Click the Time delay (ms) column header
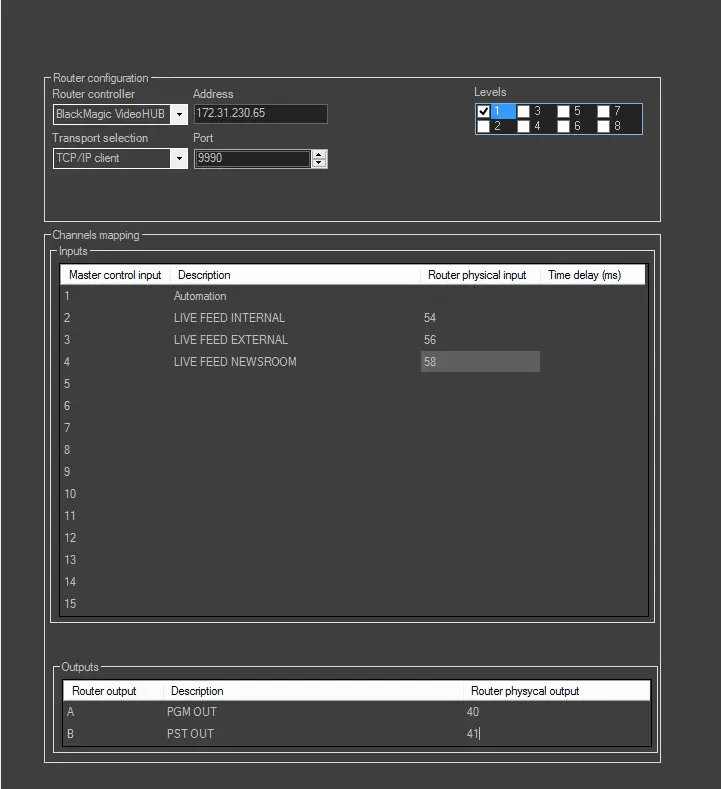Viewport: 721px width, 789px height. [x=585, y=275]
